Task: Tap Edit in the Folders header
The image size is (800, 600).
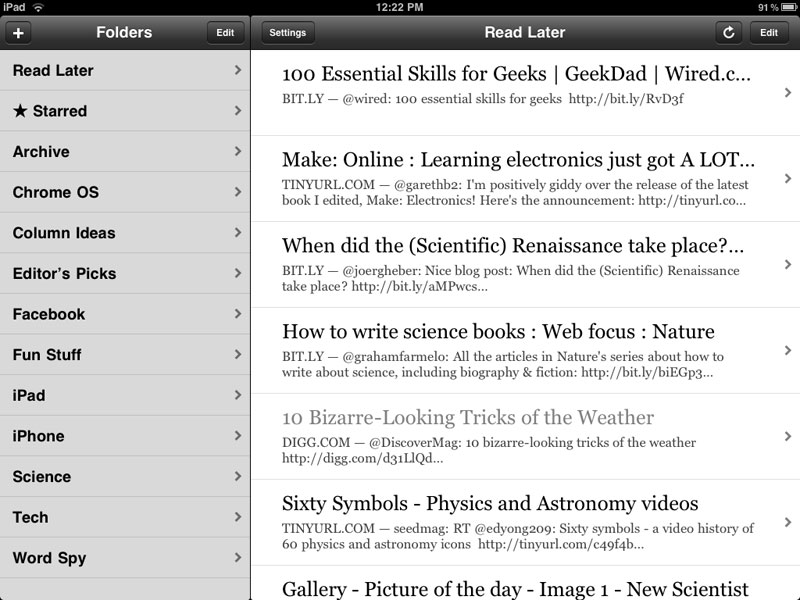Action: point(225,33)
